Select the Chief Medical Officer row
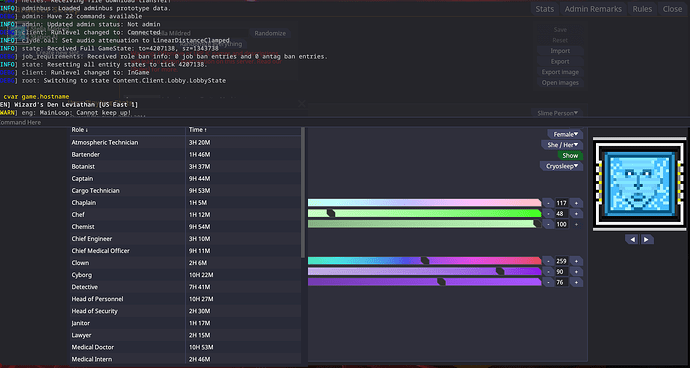This screenshot has height=368, width=690. (x=185, y=251)
